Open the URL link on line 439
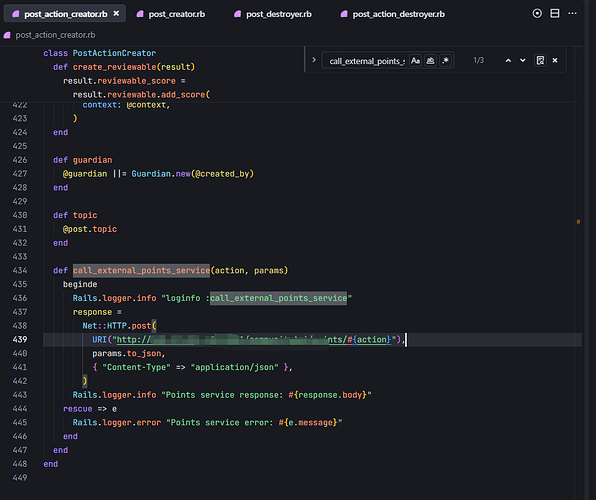Image resolution: width=596 pixels, height=500 pixels. tap(254, 340)
